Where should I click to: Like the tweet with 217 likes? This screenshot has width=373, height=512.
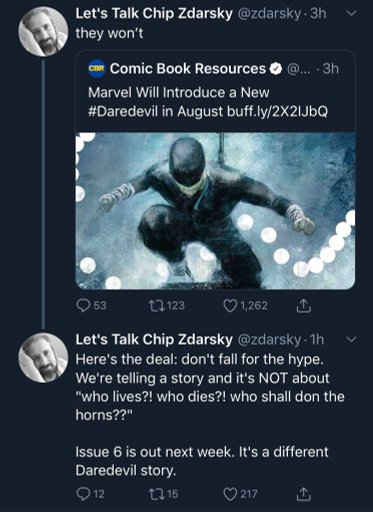point(240,494)
